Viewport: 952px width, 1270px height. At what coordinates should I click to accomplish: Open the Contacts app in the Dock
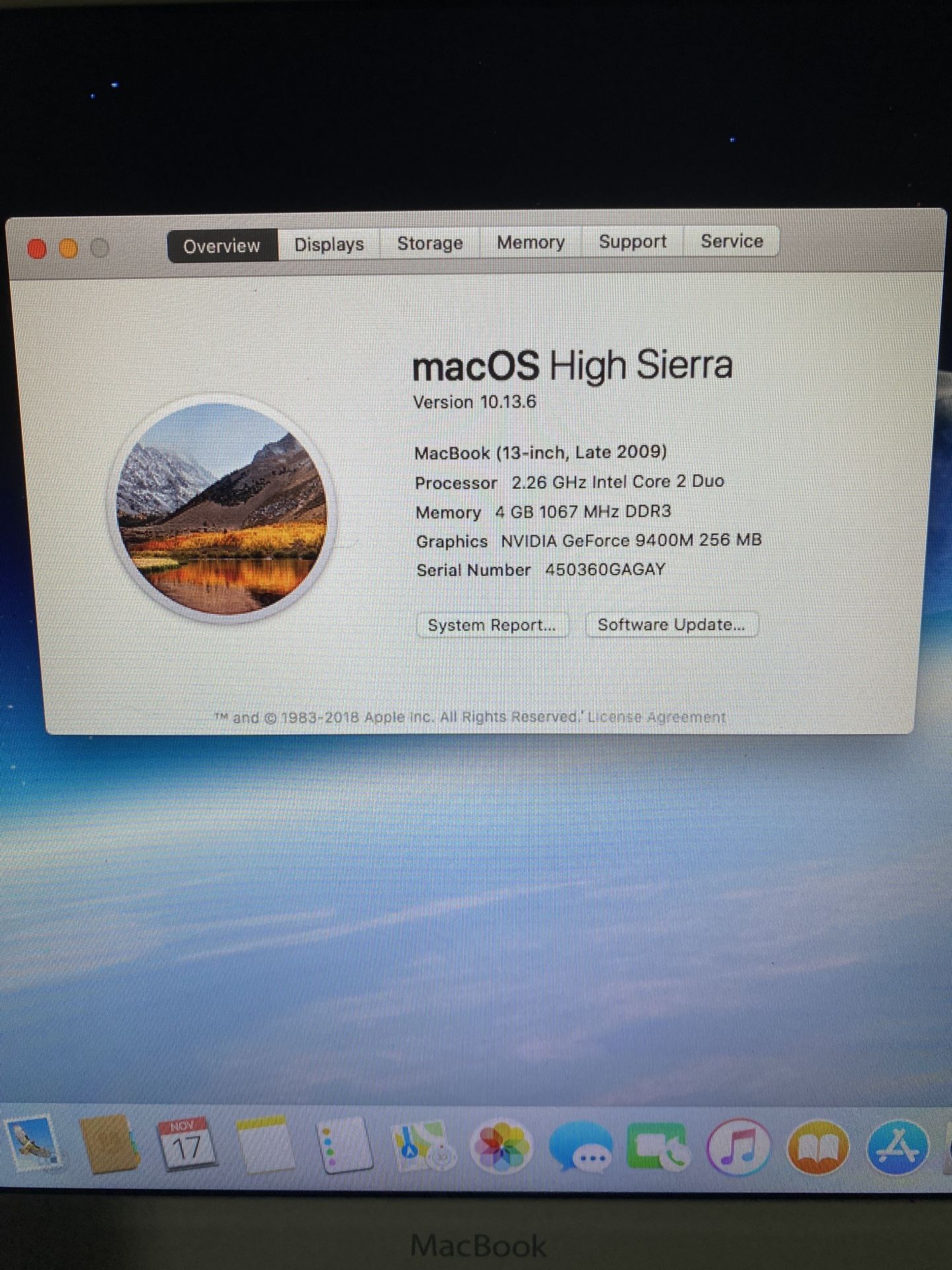tap(110, 1144)
